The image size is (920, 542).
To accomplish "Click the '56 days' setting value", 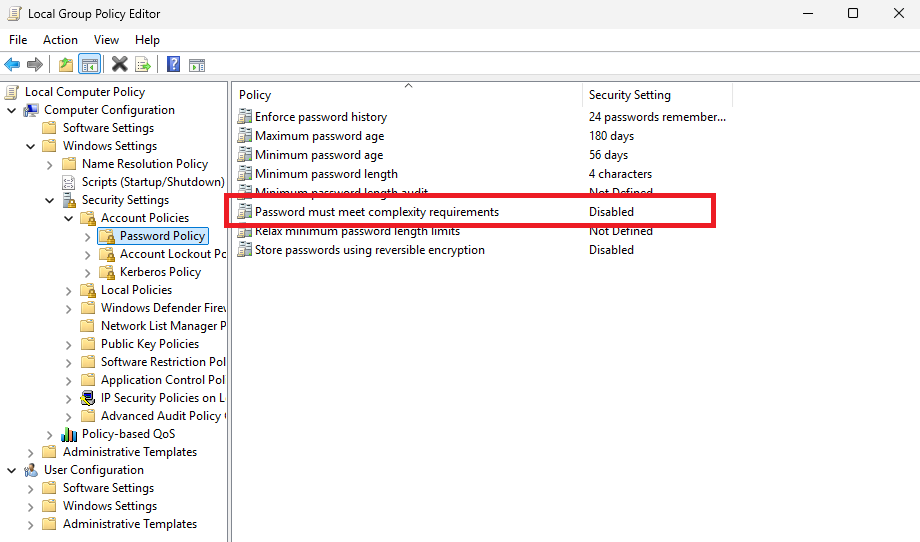I will (x=608, y=155).
